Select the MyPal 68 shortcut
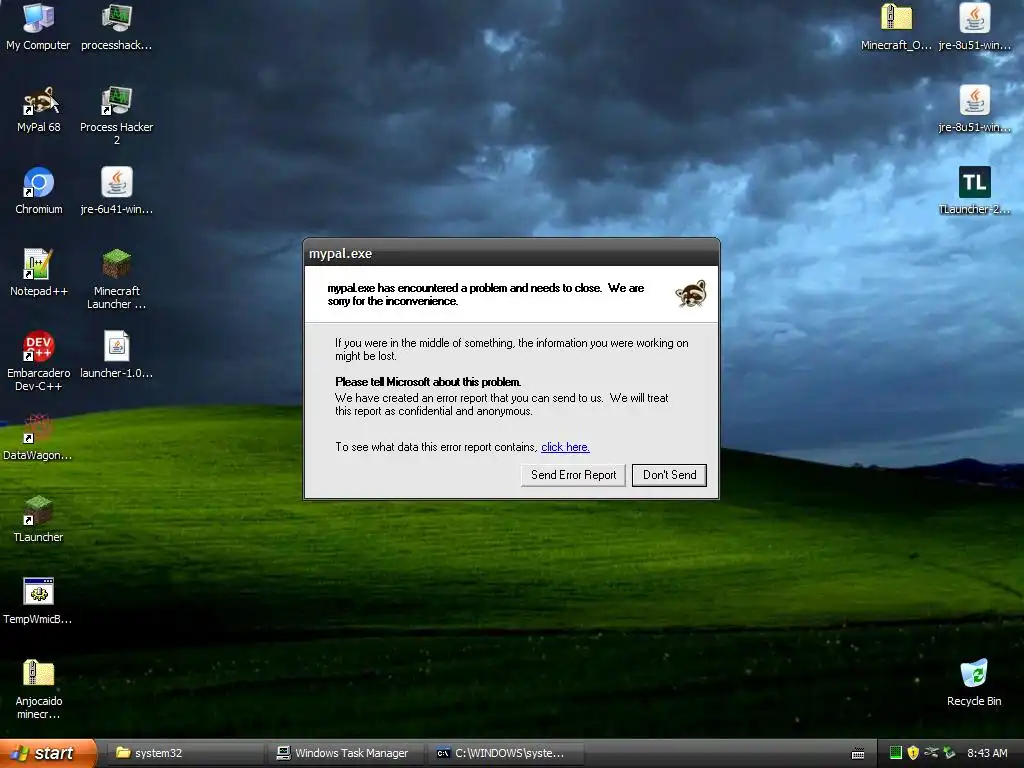1024x768 pixels. [x=39, y=110]
